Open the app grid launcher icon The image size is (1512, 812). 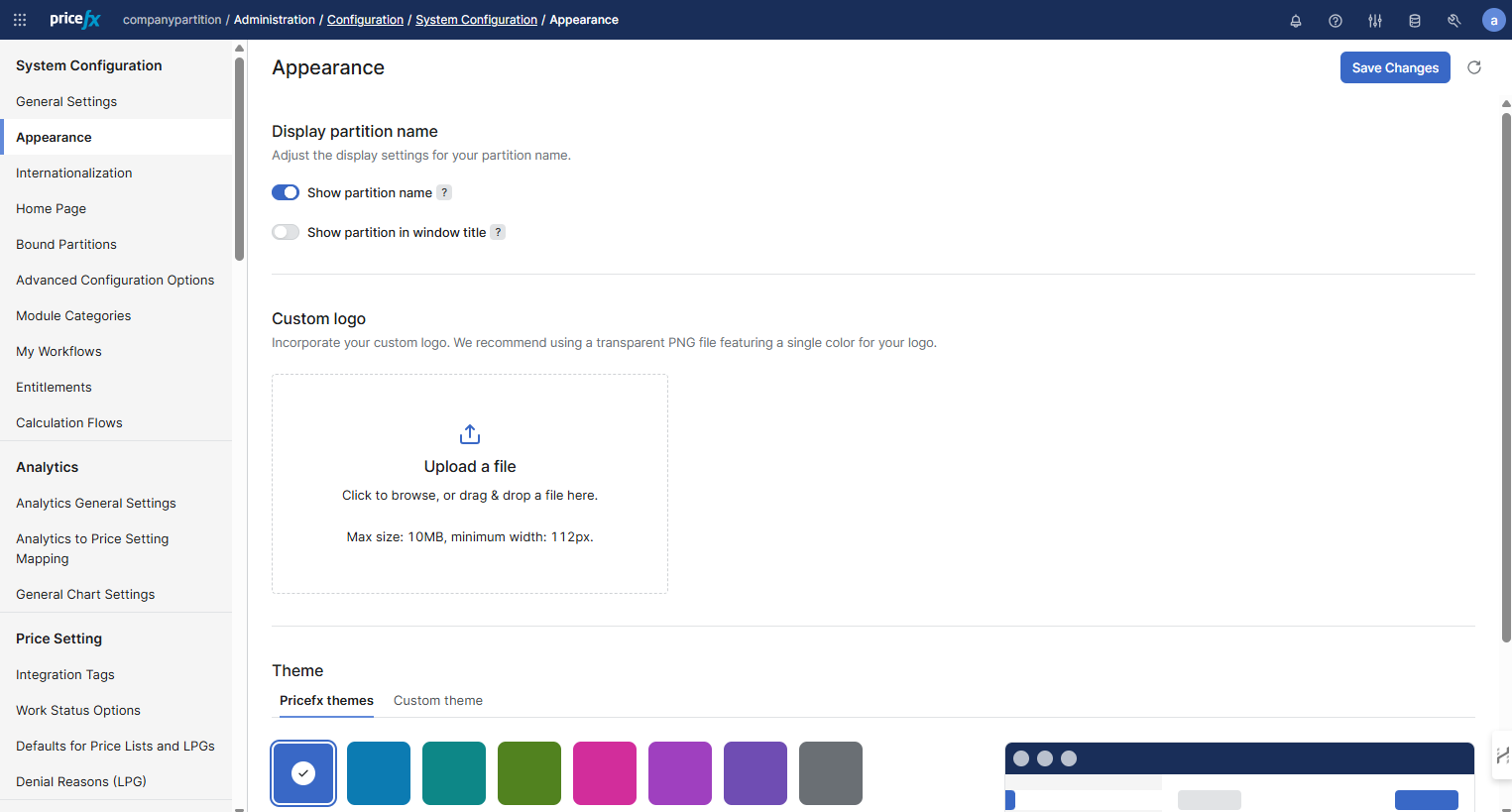pyautogui.click(x=20, y=20)
